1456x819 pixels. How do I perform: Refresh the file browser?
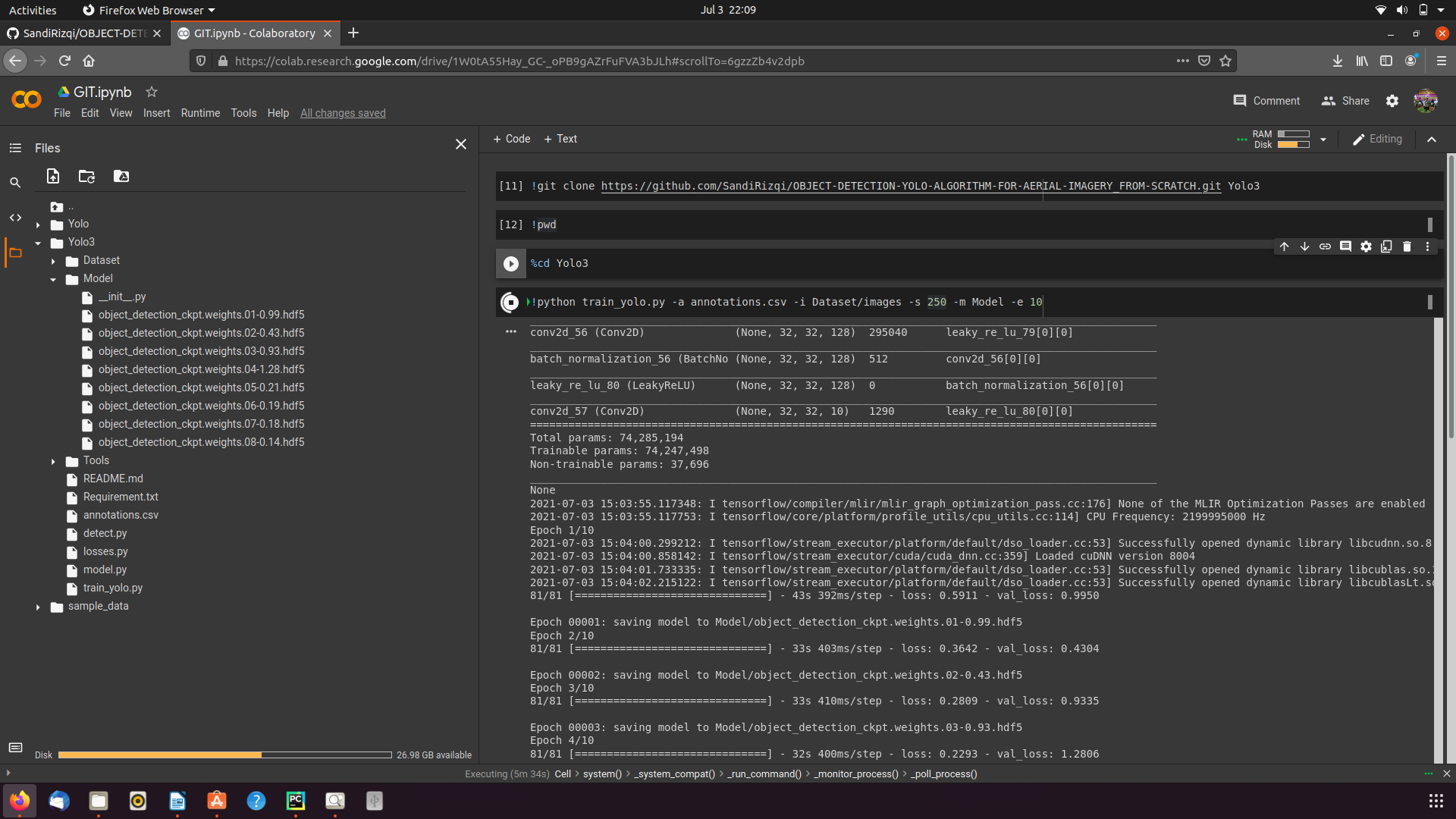pos(86,176)
